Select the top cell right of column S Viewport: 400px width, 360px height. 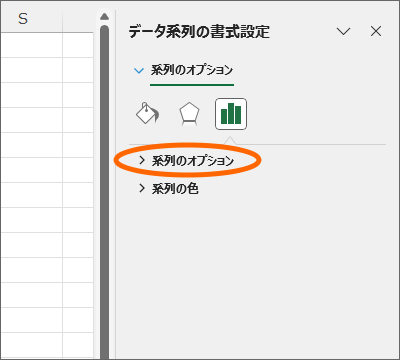click(x=78, y=45)
